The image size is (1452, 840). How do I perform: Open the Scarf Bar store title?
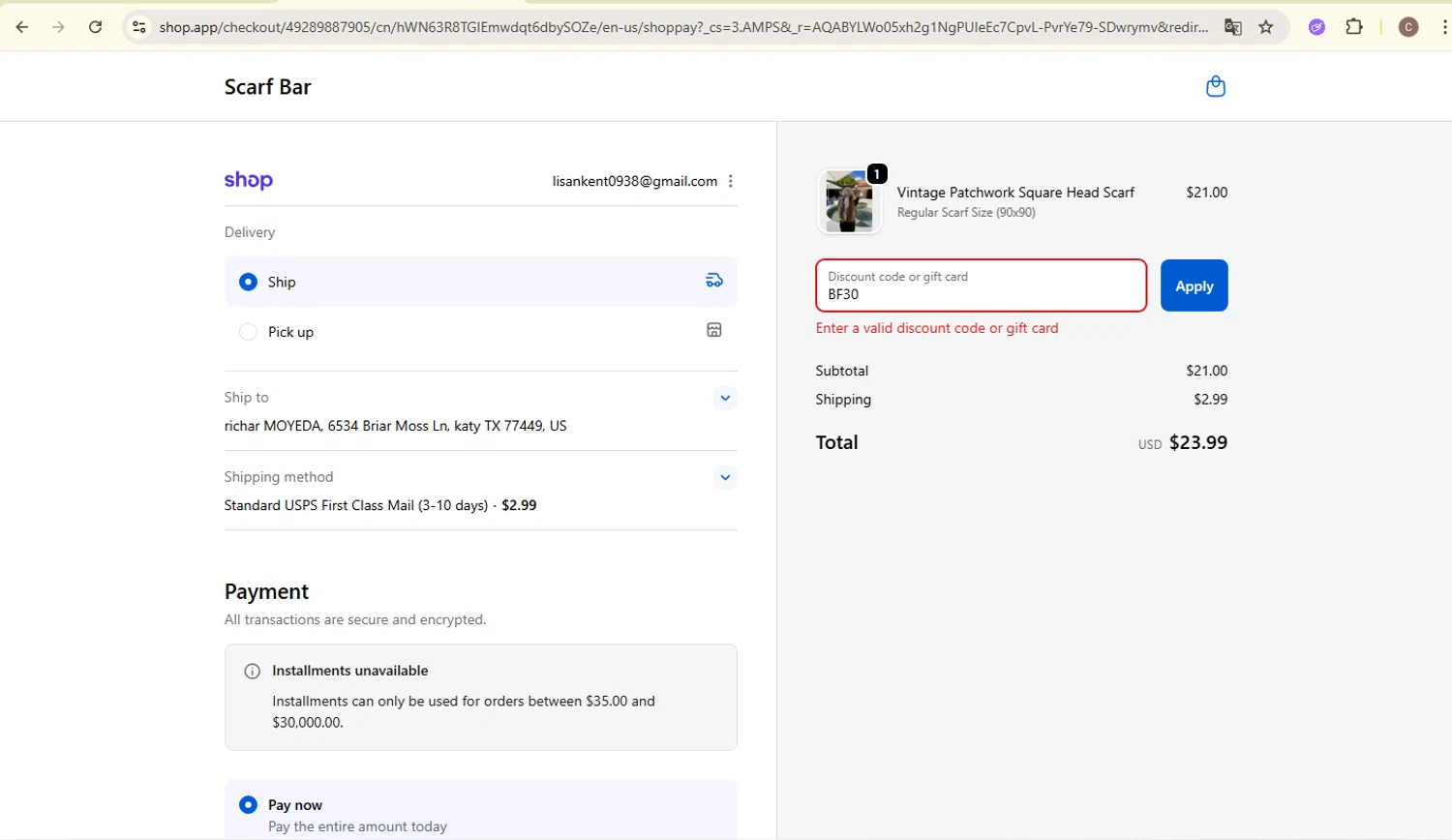coord(267,87)
